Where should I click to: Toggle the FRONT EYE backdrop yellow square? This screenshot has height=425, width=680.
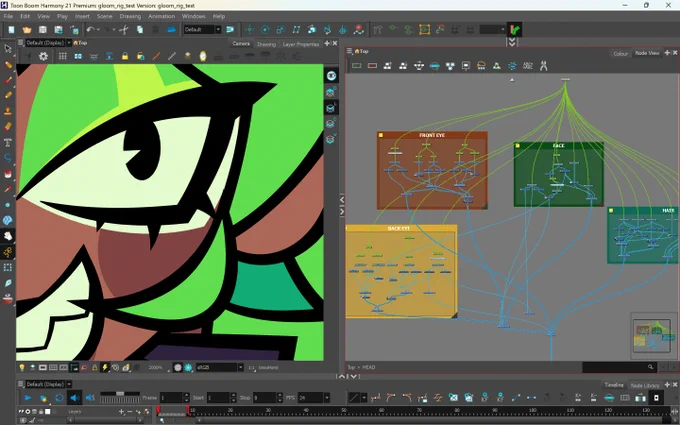381,135
